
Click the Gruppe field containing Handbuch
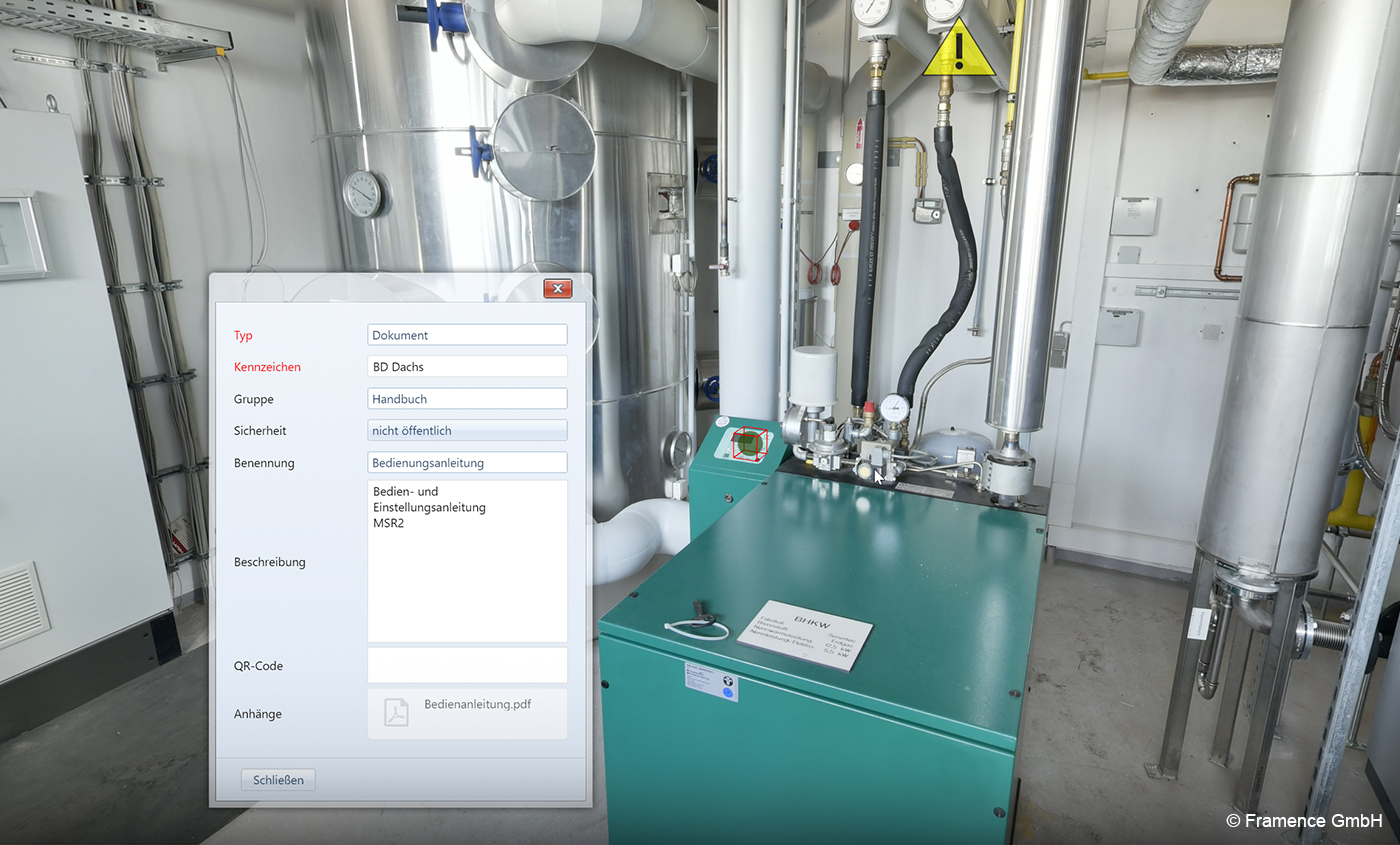coord(467,399)
